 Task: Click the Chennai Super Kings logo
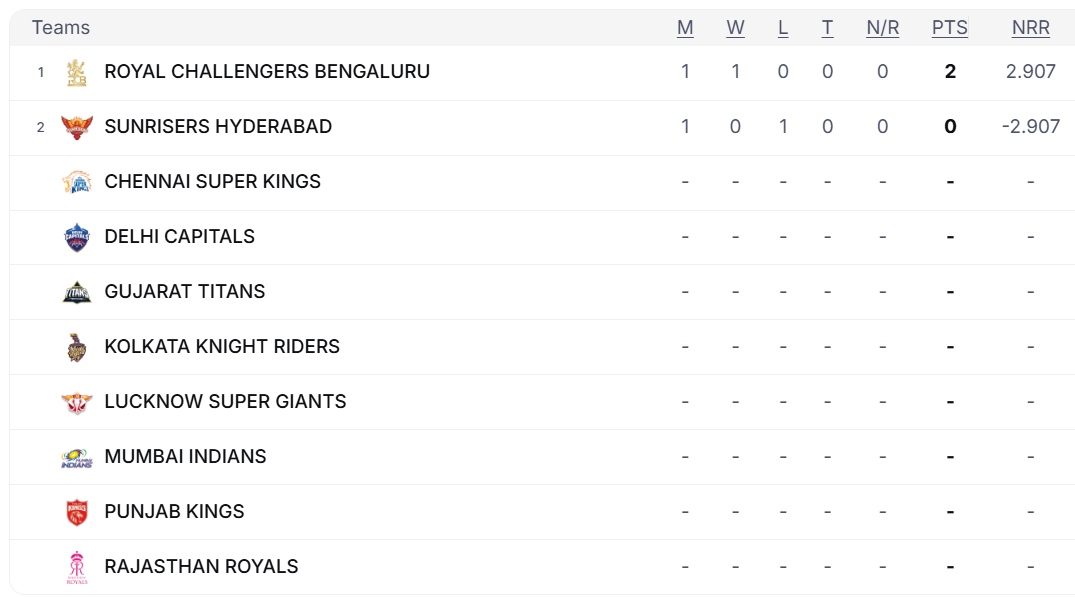[76, 182]
